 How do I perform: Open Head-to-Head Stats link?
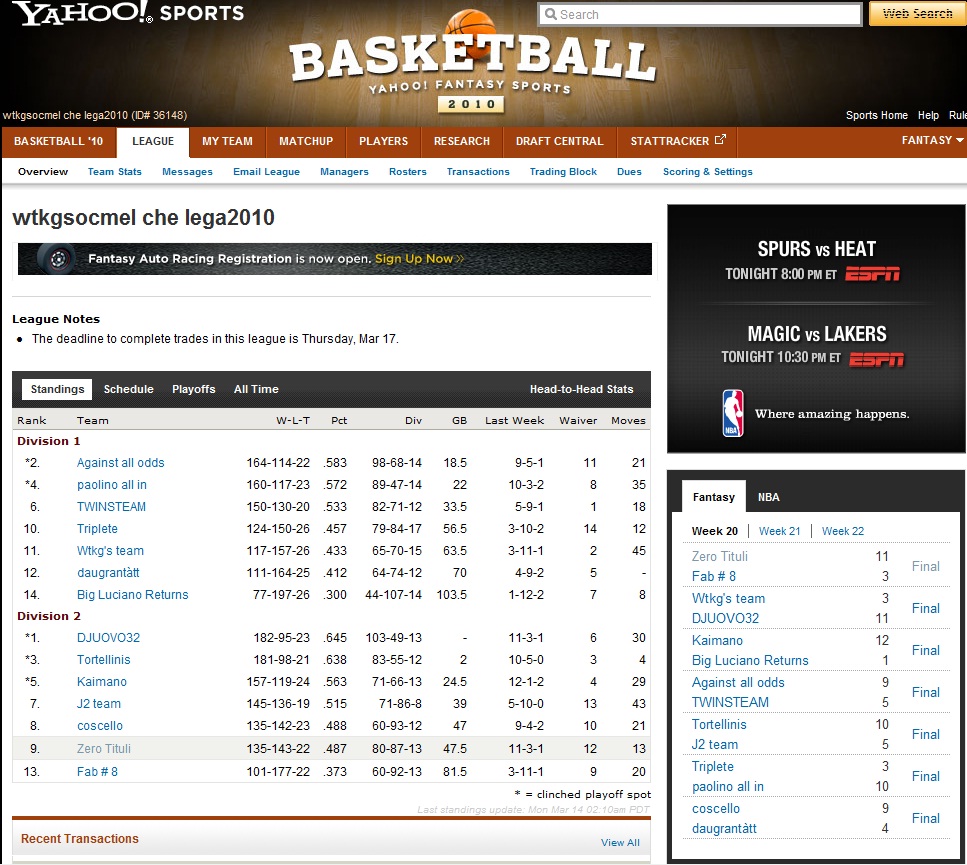(x=581, y=389)
